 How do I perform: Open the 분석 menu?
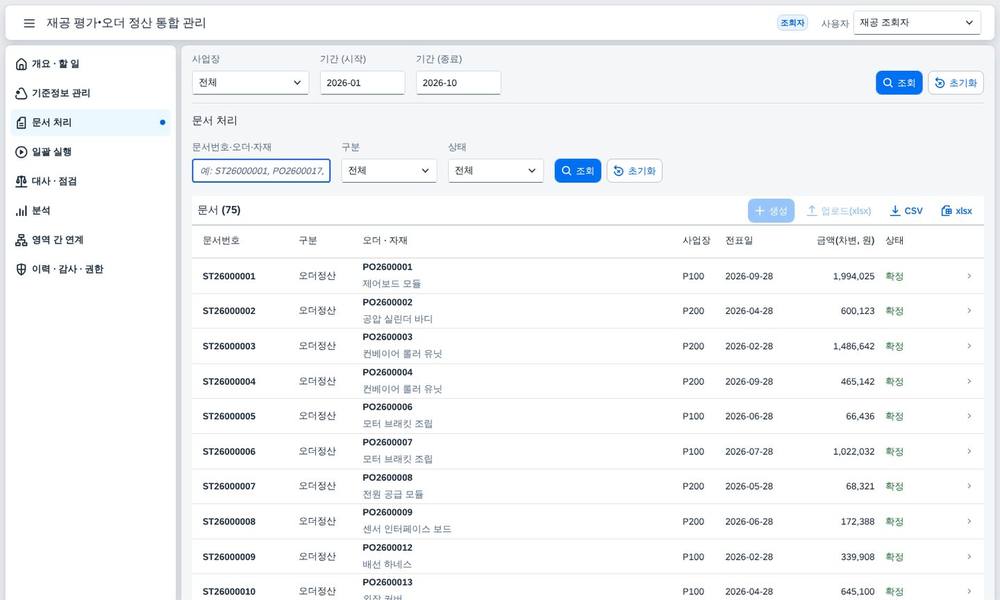pyautogui.click(x=91, y=210)
